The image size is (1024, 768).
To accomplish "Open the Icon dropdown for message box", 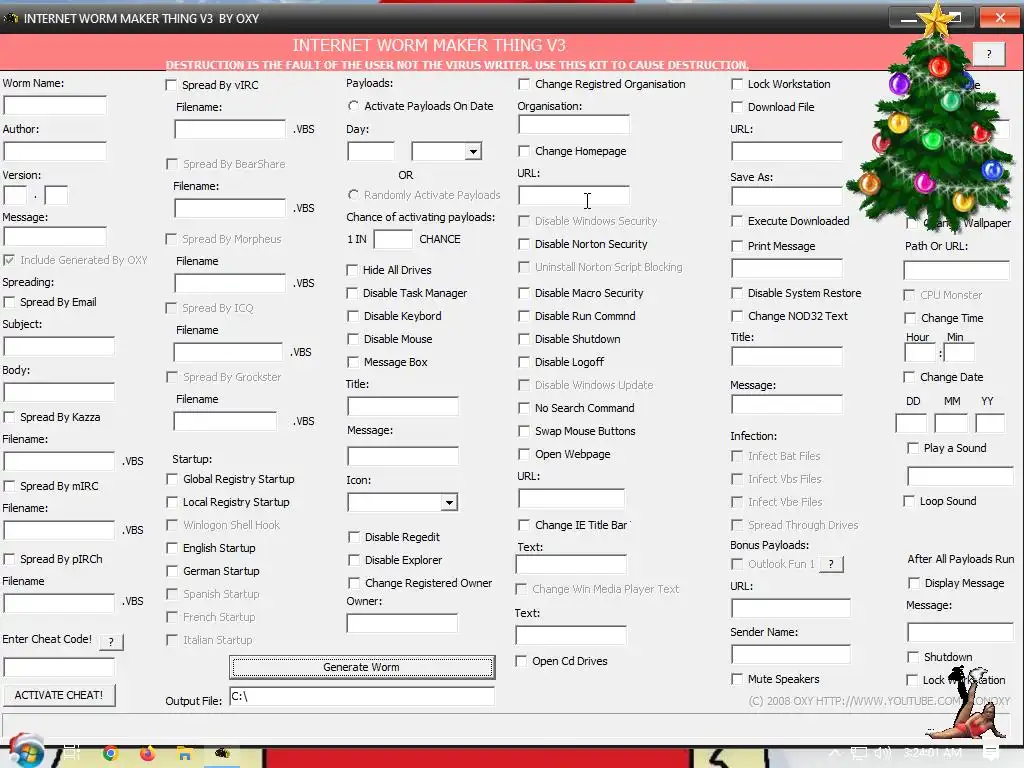I will [x=449, y=502].
